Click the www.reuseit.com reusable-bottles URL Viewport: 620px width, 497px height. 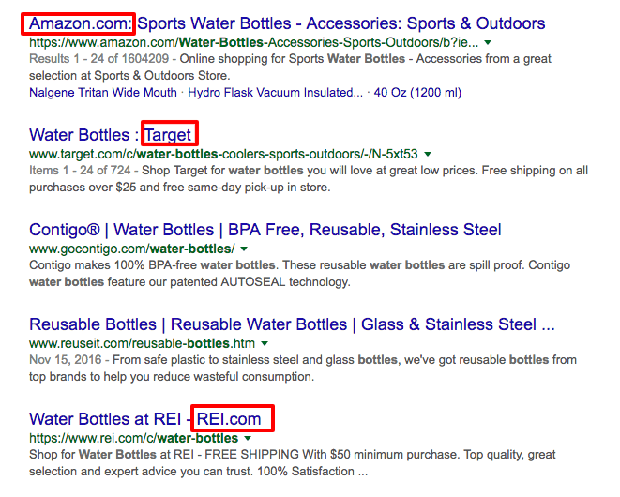(x=142, y=343)
